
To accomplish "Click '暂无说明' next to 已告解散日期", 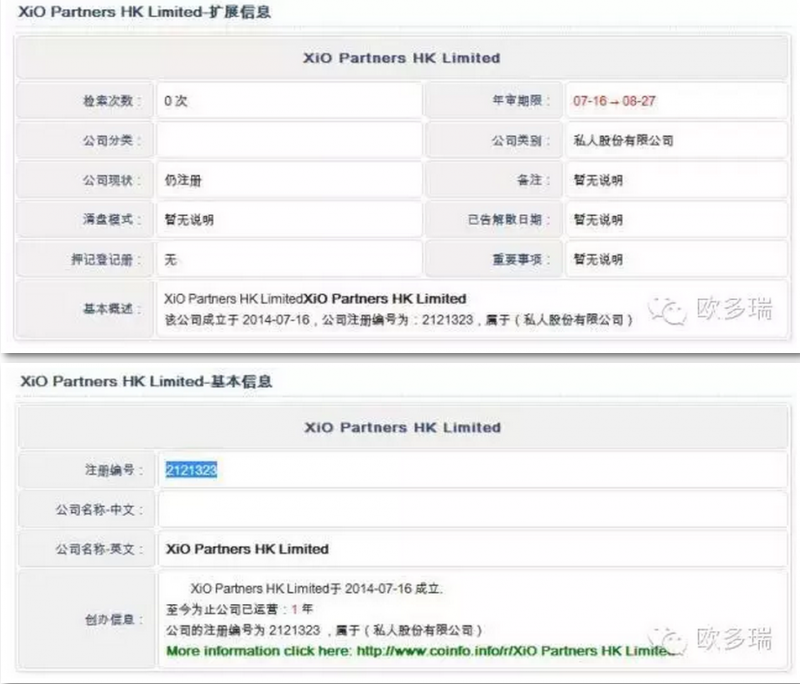I will pos(598,220).
